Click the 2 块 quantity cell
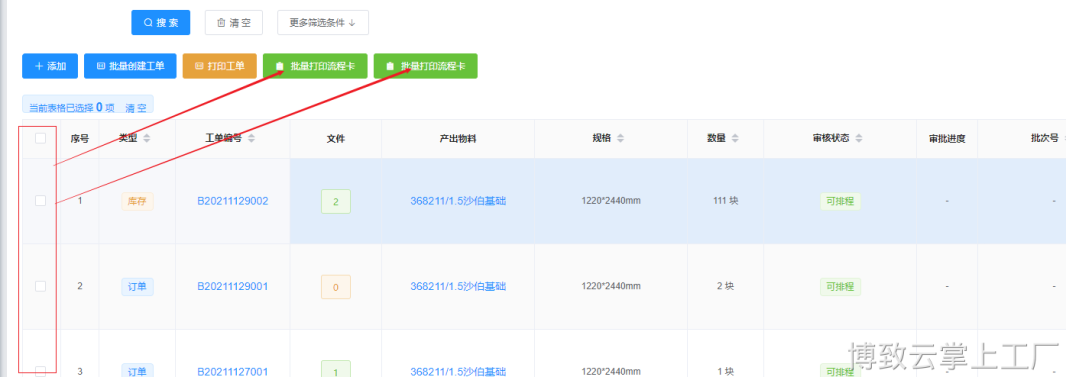Image resolution: width=1066 pixels, height=377 pixels. (725, 287)
